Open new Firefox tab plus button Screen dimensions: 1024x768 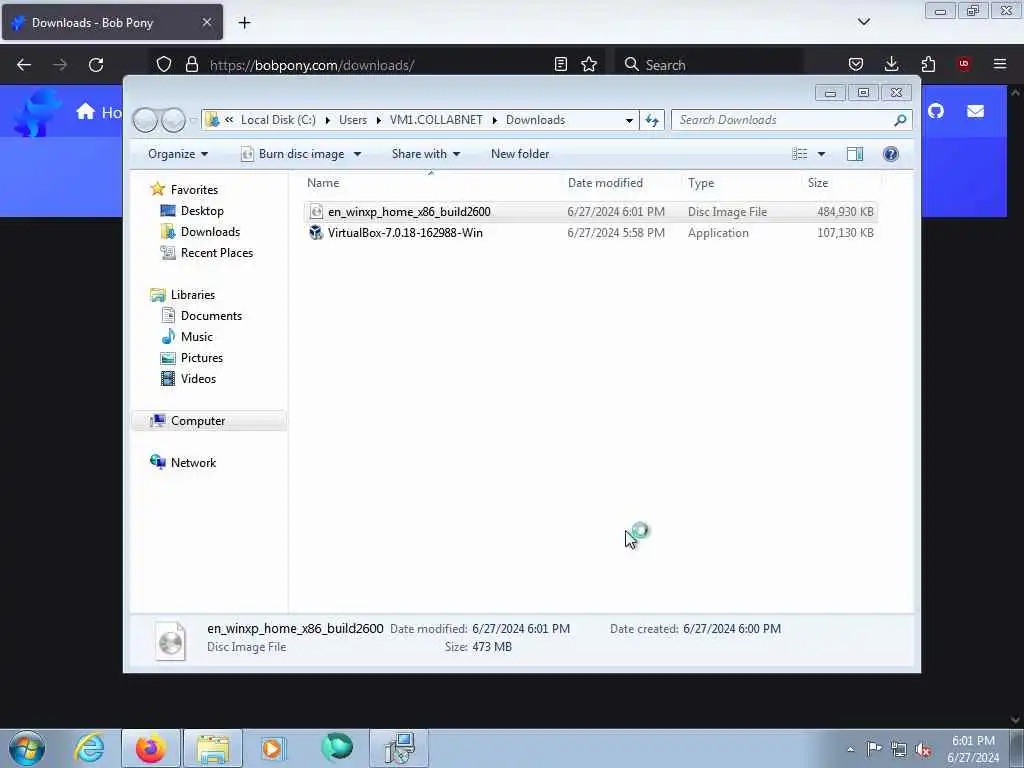point(244,23)
